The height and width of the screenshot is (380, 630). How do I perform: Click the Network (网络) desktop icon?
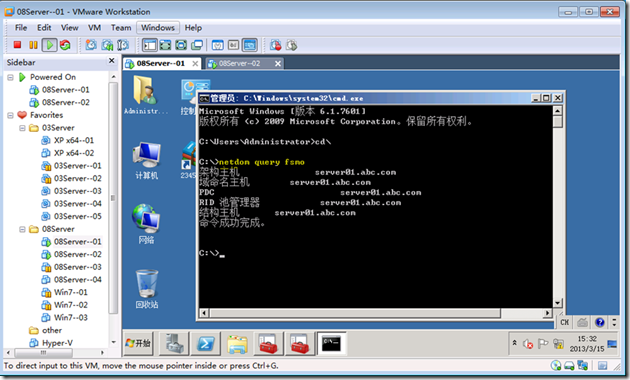click(x=146, y=224)
